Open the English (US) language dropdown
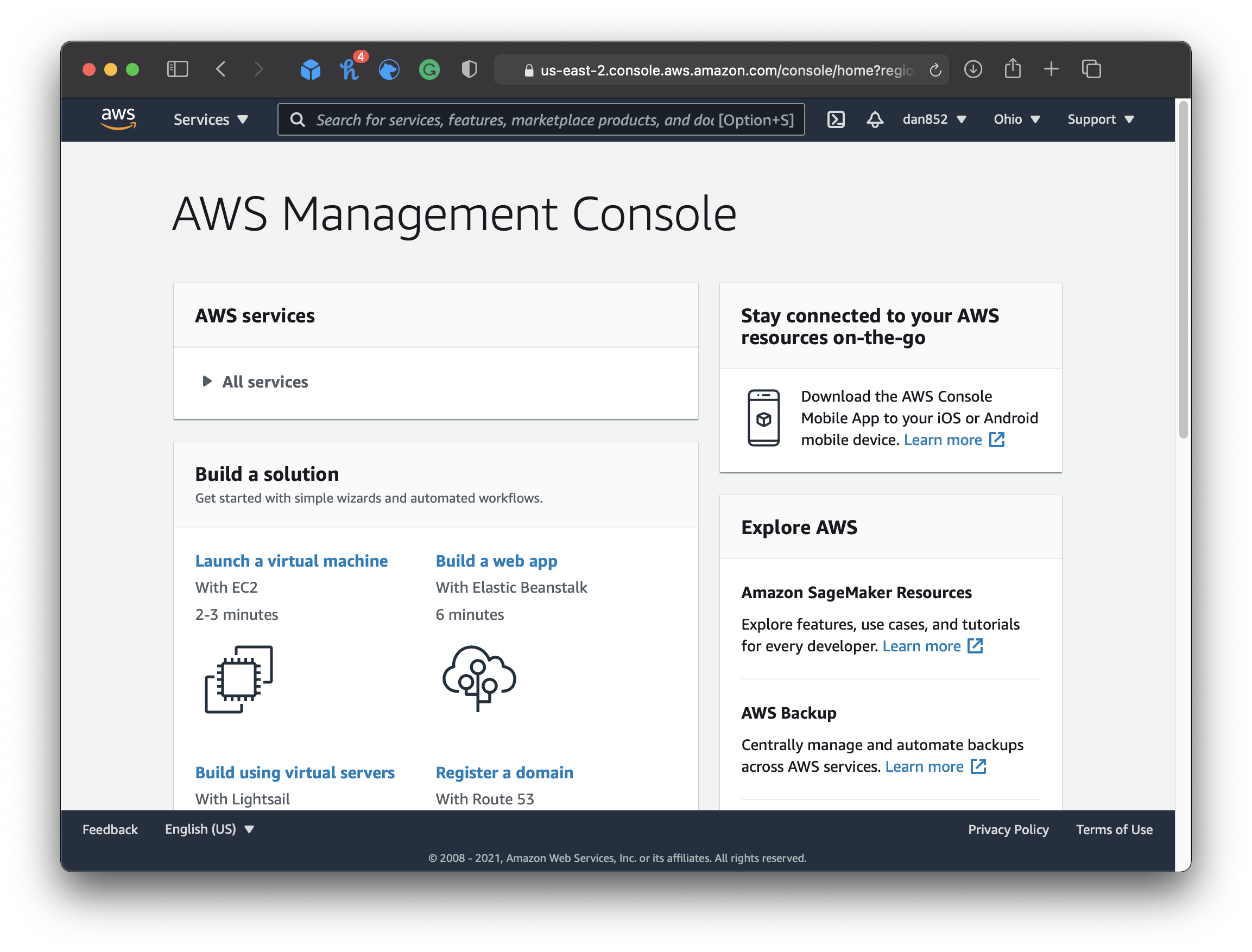This screenshot has height=952, width=1252. point(209,829)
